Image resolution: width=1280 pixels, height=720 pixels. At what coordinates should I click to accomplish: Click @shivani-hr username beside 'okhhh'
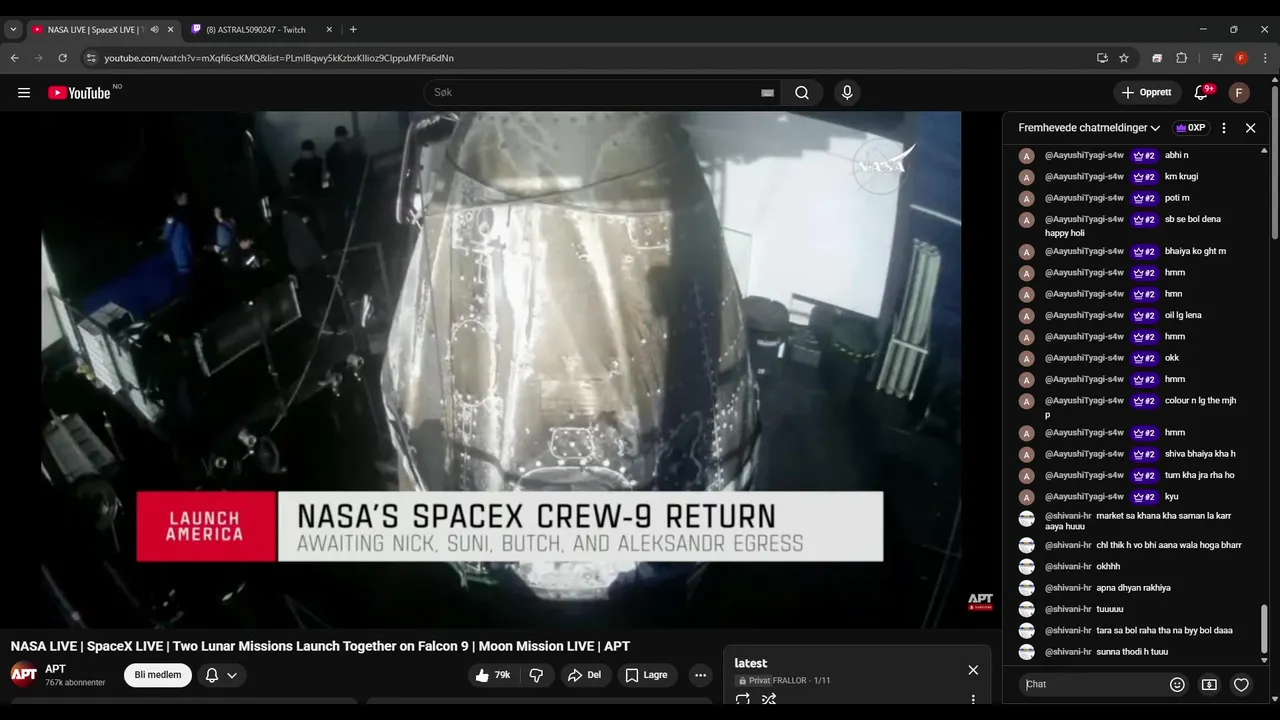pyautogui.click(x=1068, y=567)
